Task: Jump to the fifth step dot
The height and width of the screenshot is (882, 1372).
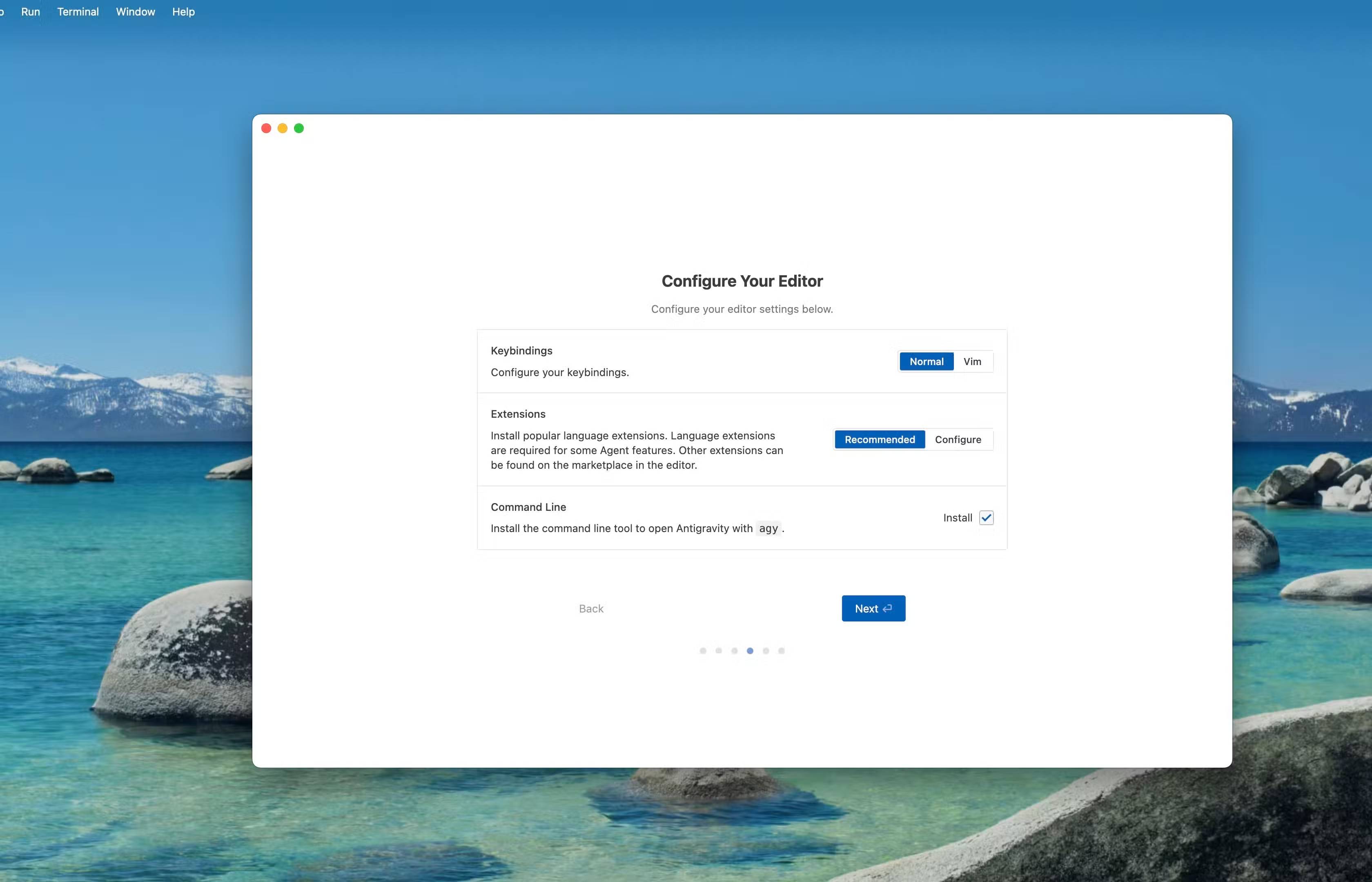Action: 766,650
